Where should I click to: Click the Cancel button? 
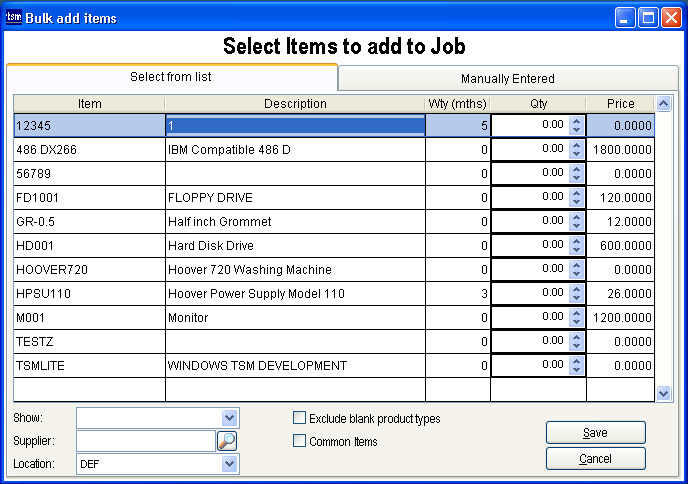pos(595,459)
